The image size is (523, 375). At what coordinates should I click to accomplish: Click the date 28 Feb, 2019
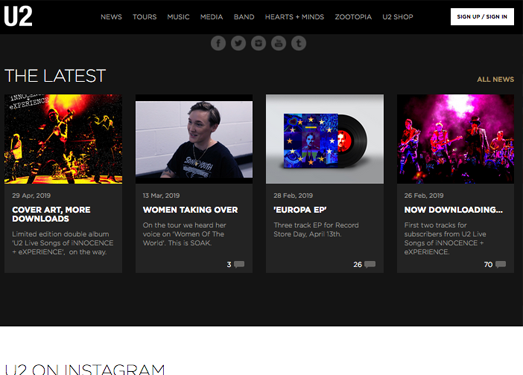coord(293,196)
